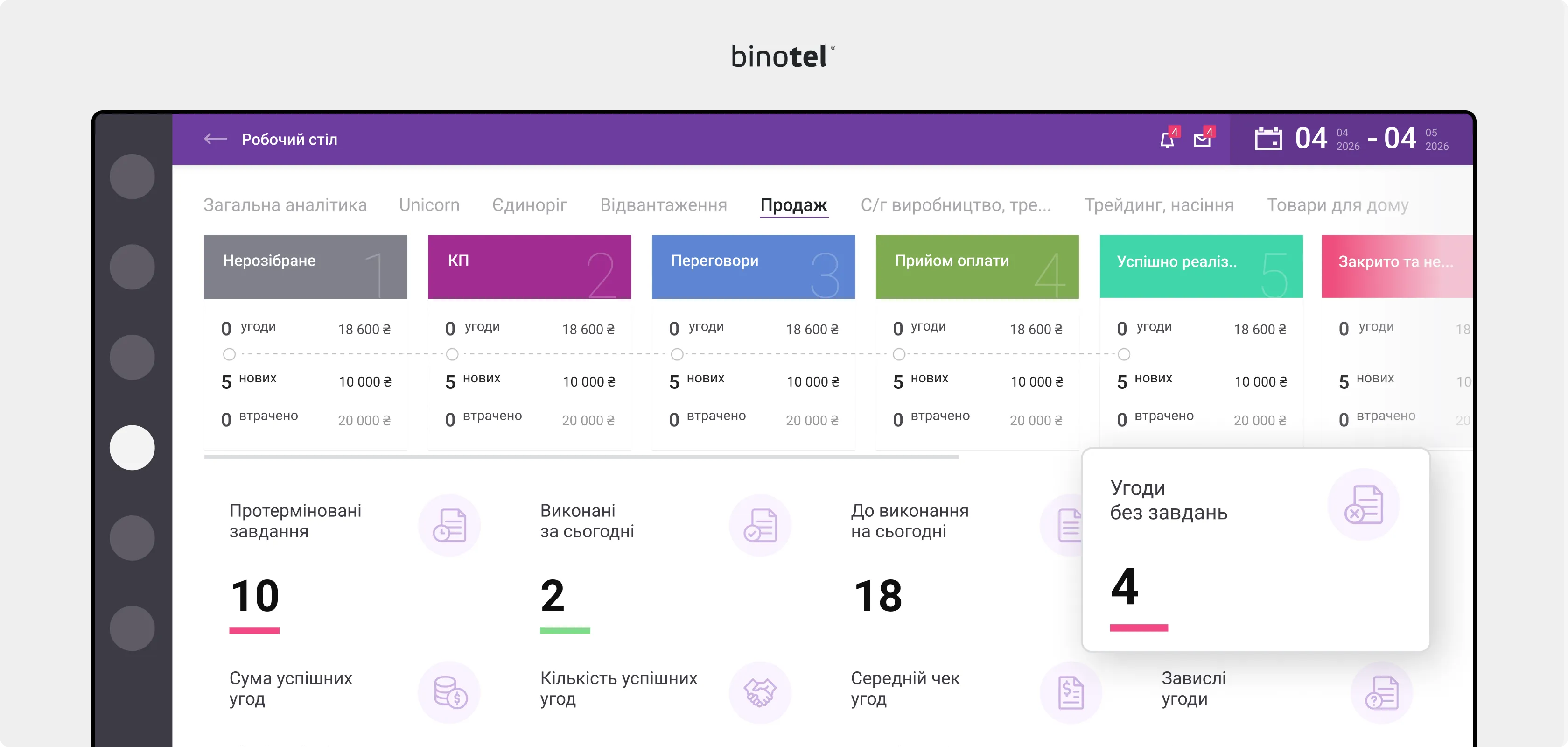
Task: Open the С/г виробництво tab
Action: coord(956,205)
